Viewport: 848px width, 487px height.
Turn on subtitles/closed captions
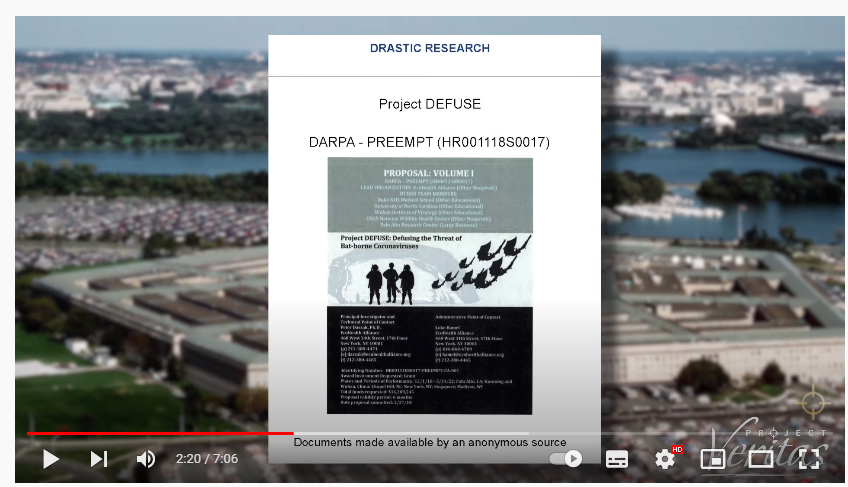click(617, 459)
